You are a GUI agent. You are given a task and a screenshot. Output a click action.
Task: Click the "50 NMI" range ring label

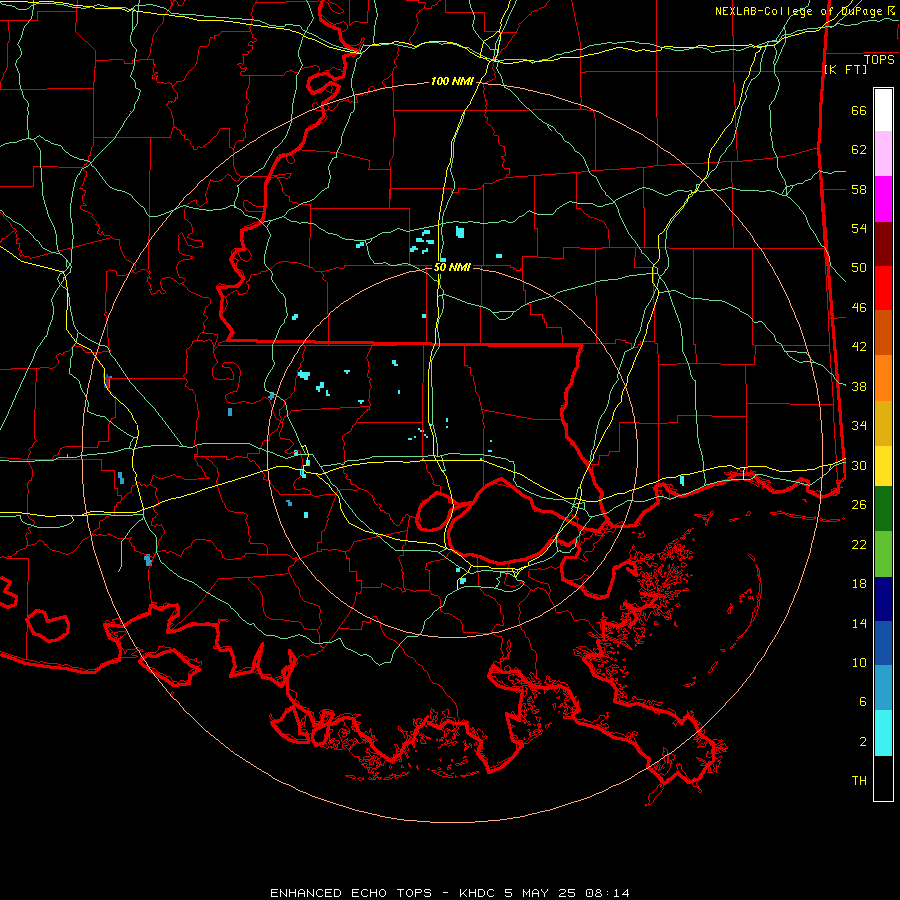click(x=452, y=267)
